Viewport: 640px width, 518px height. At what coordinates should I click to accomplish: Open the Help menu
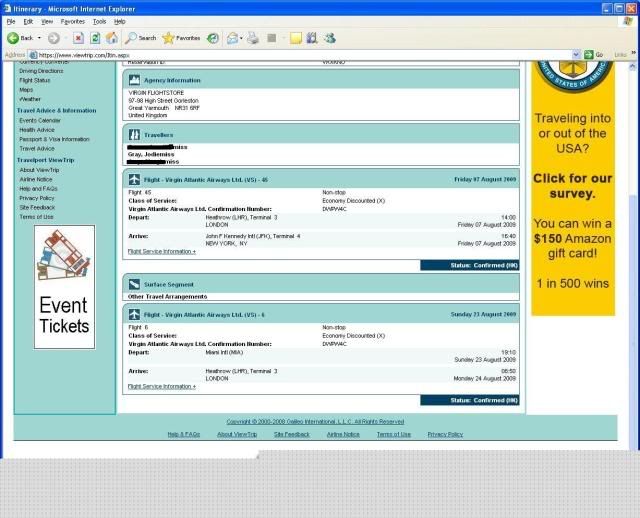pos(119,21)
